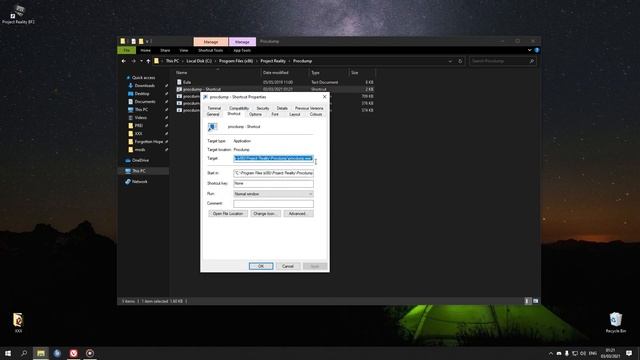Open the App Tools ribbon tab
Viewport: 640px width, 360px height.
[242, 50]
